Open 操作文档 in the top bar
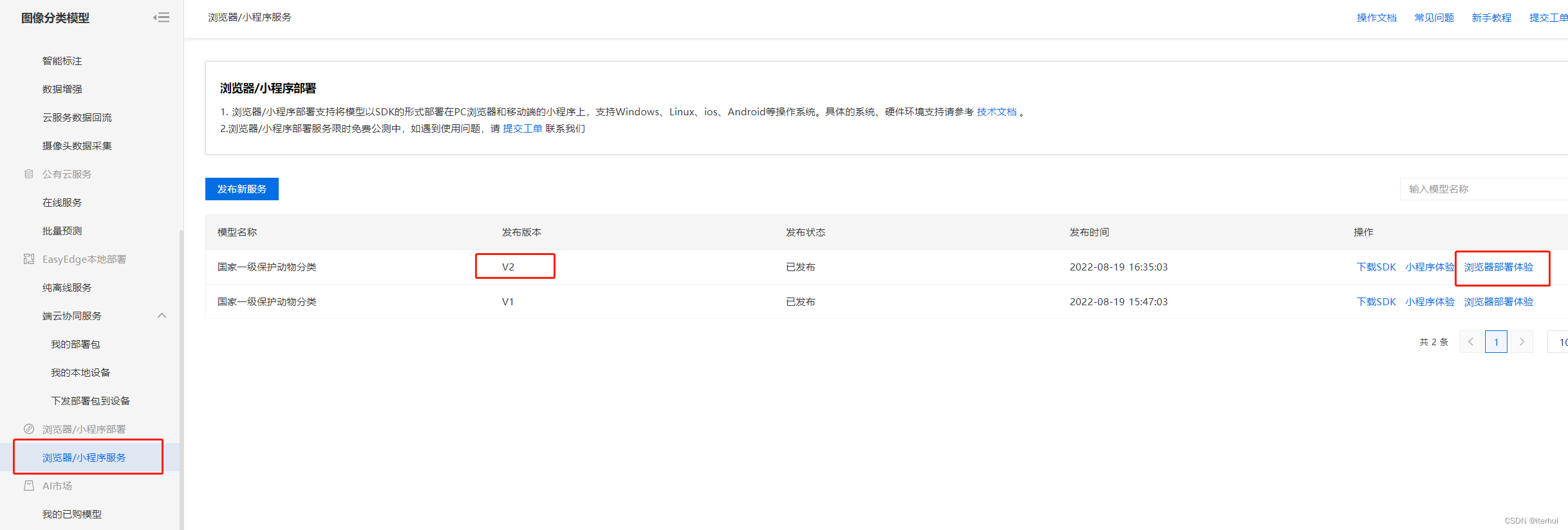 (1377, 17)
